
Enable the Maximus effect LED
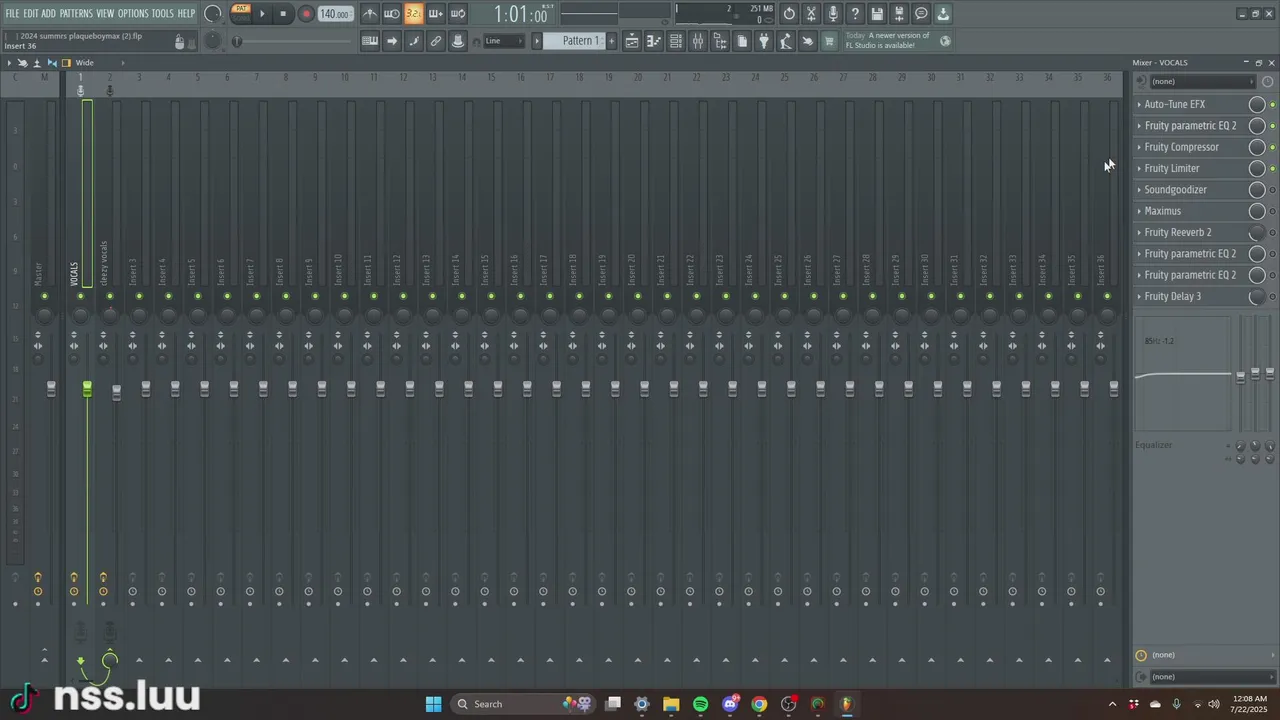[x=1272, y=212]
